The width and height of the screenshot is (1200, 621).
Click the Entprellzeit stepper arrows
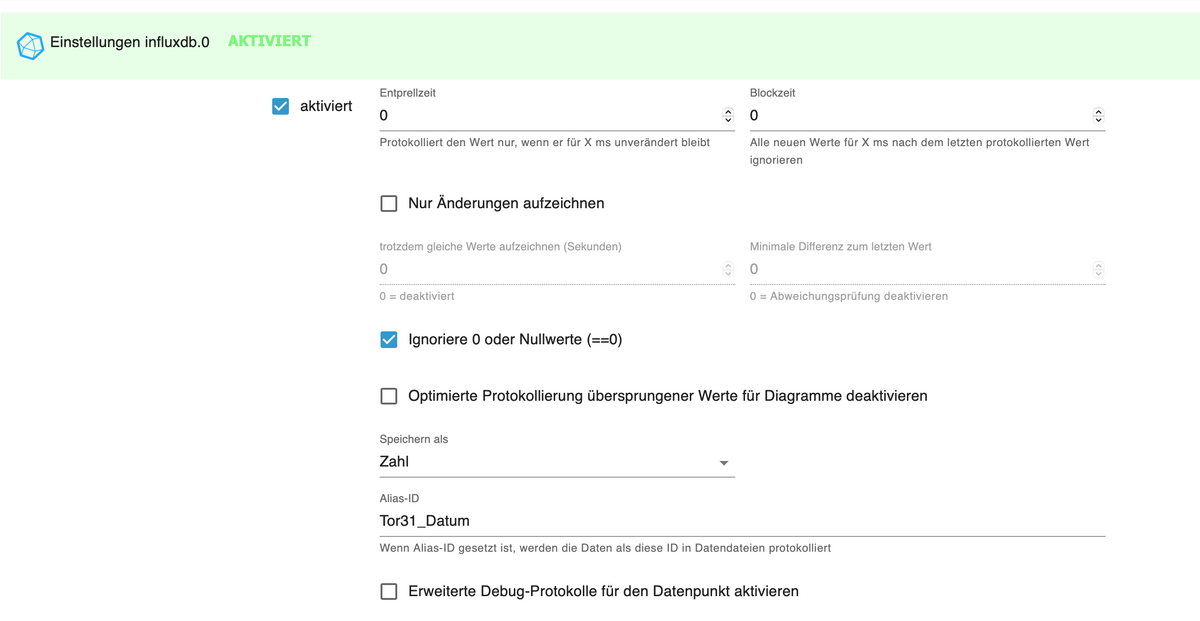coord(727,116)
